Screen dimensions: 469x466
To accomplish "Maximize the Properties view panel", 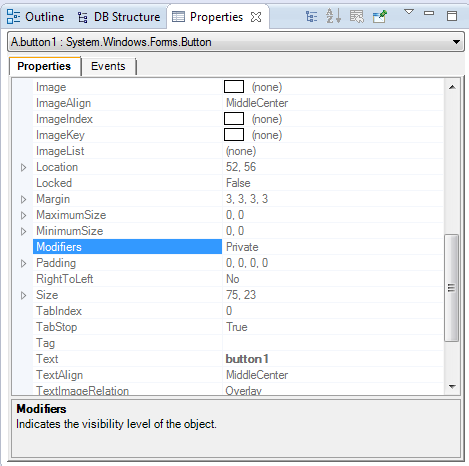I will 452,16.
